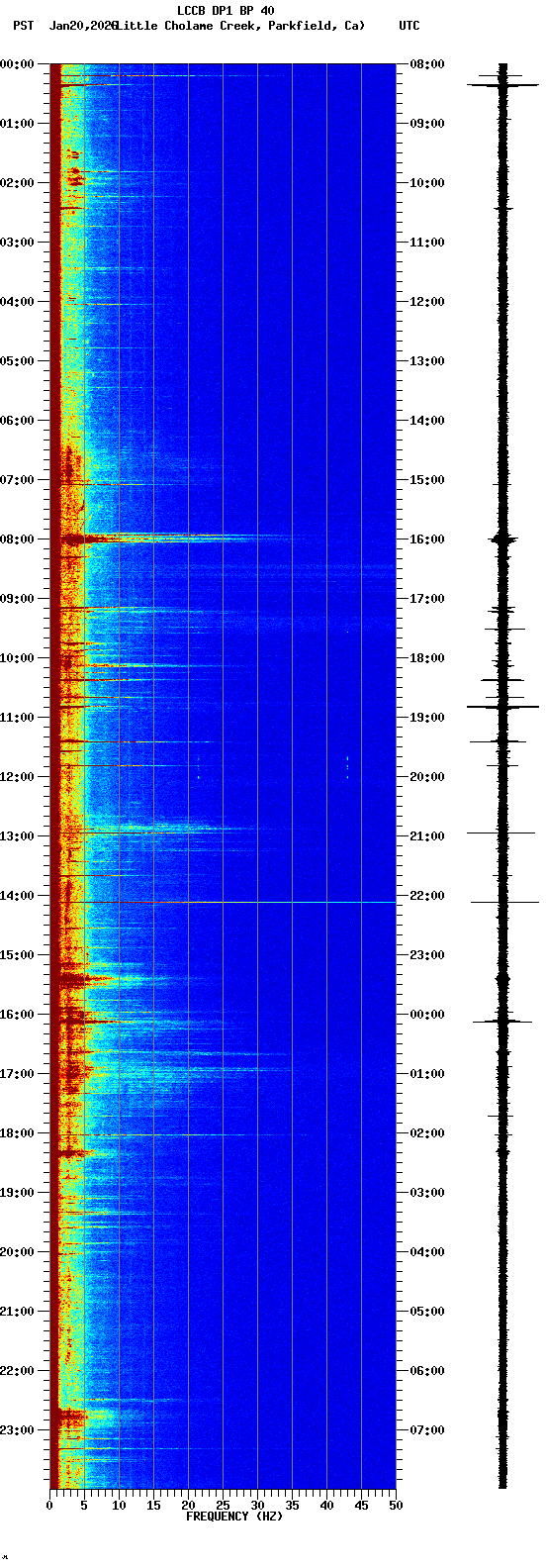
Task: Click the UTC time label '11:00'
Action: pyautogui.click(x=427, y=243)
